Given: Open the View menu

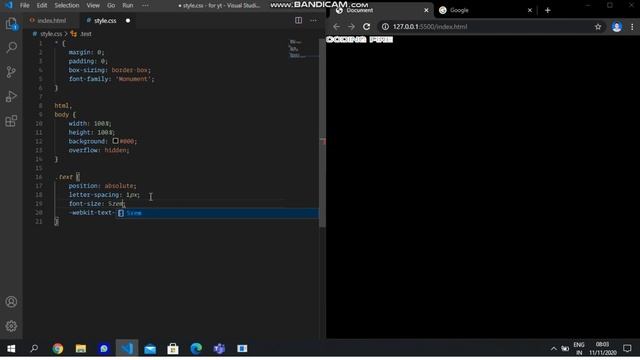Looking at the screenshot, I should click(93, 5).
